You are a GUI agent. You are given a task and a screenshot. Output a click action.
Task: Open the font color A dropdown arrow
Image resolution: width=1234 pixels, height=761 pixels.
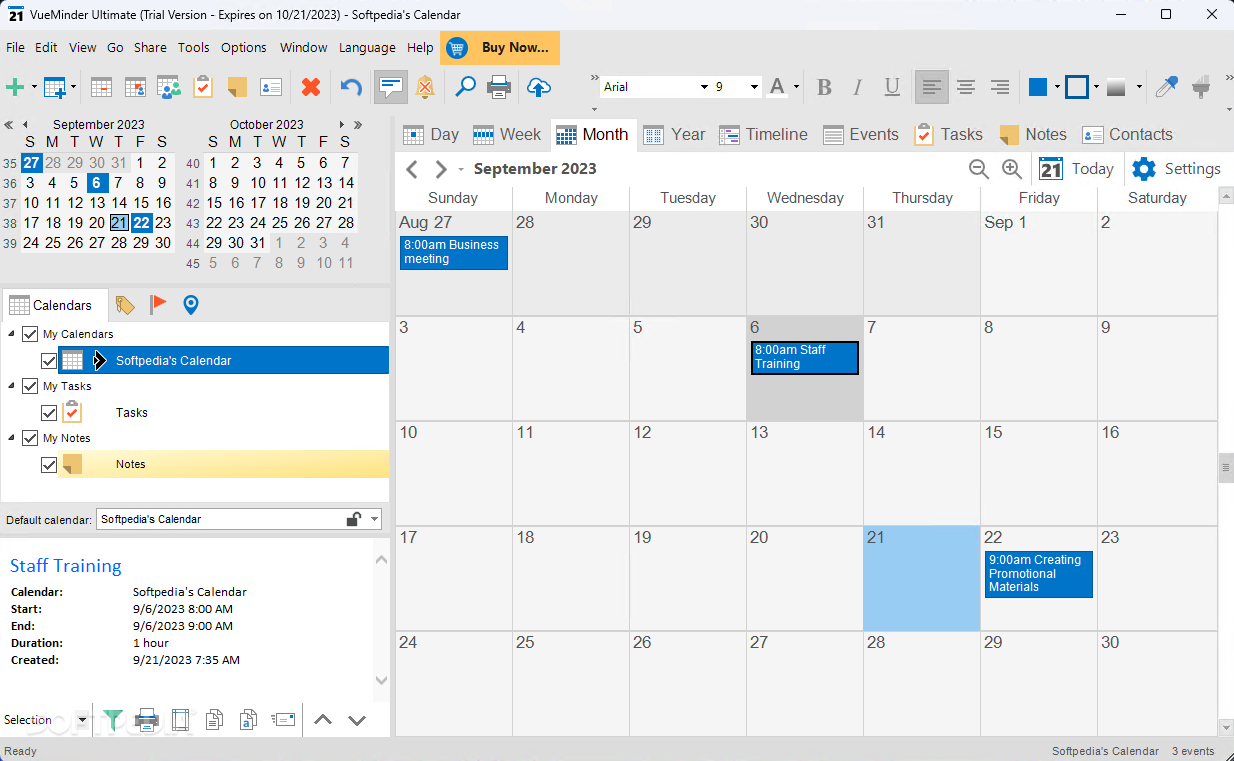(x=797, y=87)
